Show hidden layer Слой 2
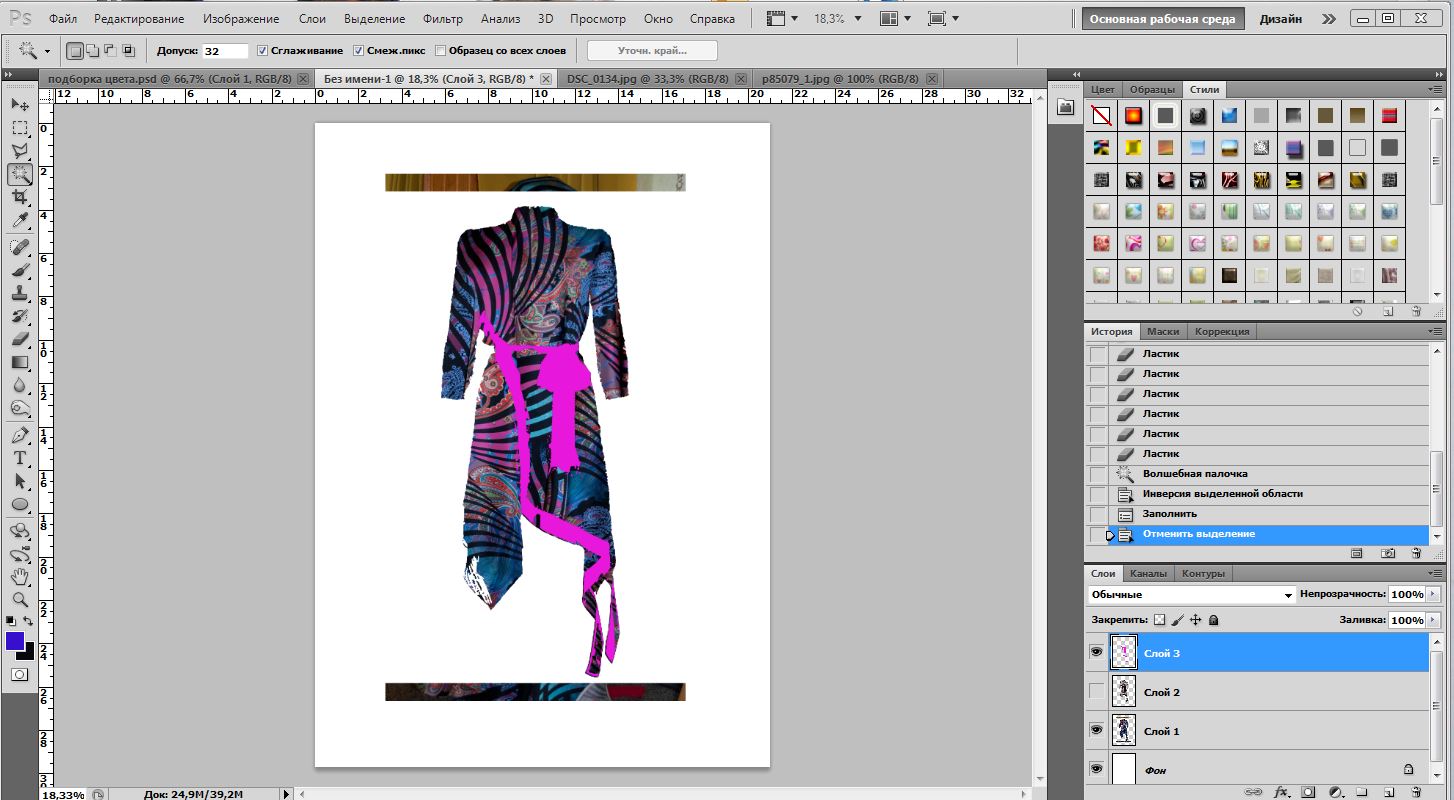Screen dimensions: 1454x800 click(x=1097, y=691)
